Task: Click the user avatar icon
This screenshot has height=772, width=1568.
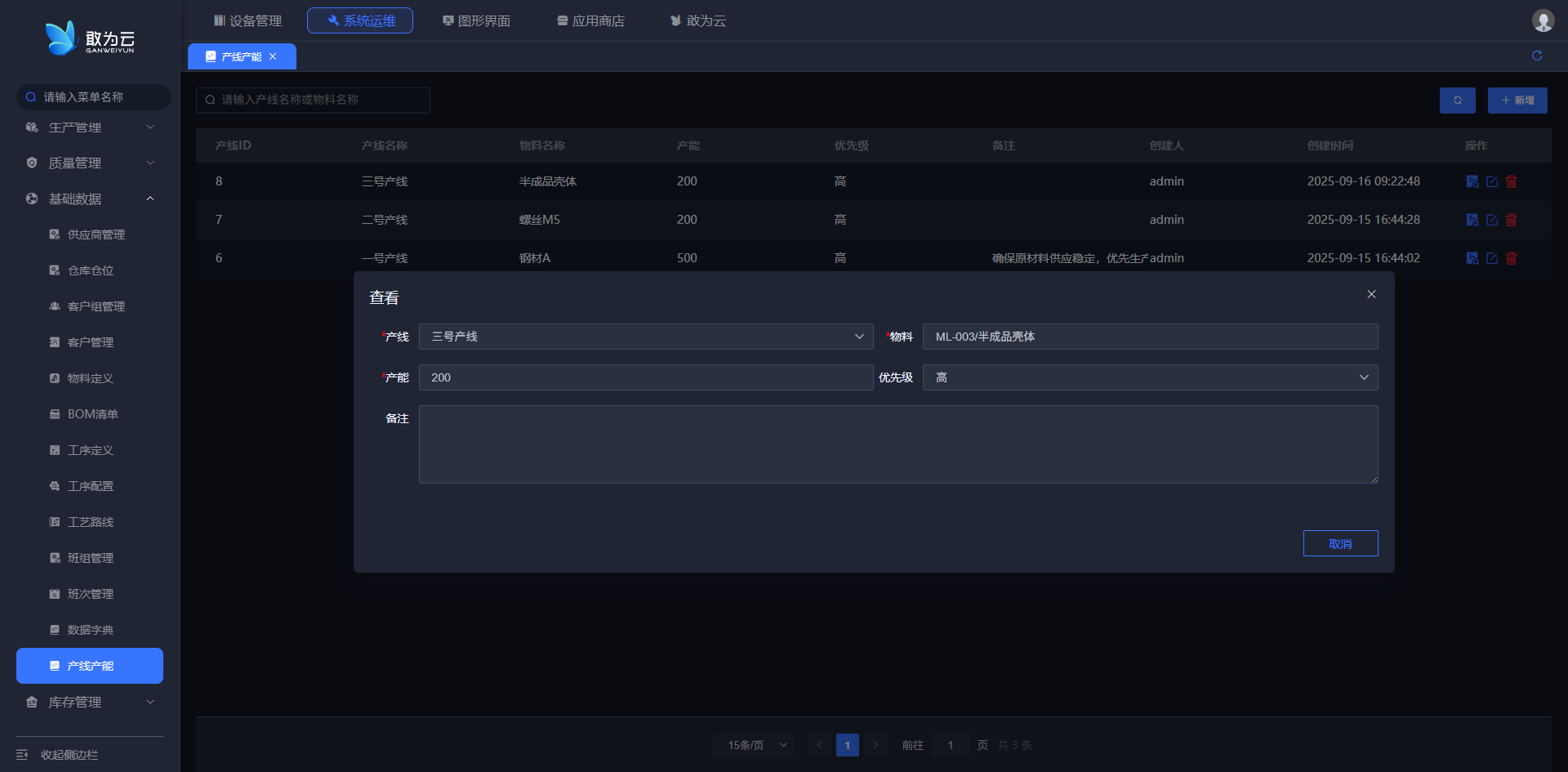Action: click(1543, 20)
